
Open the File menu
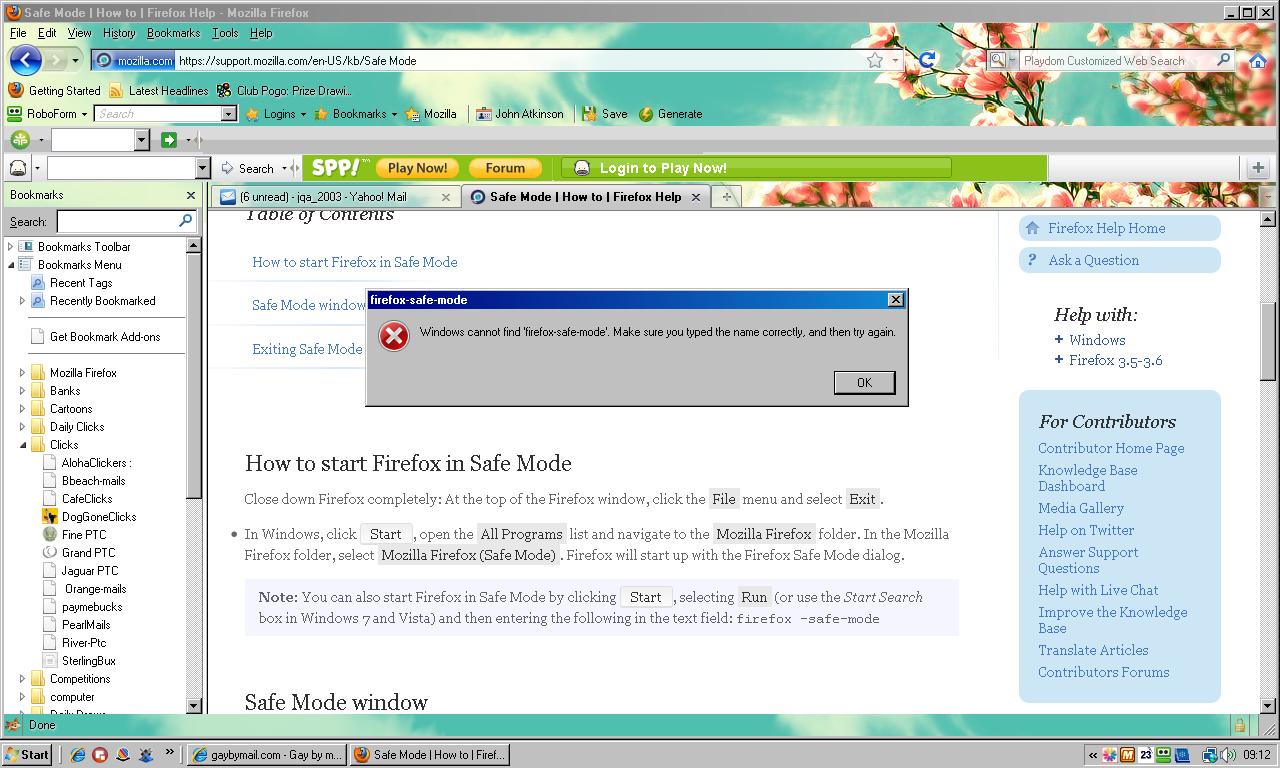point(18,33)
